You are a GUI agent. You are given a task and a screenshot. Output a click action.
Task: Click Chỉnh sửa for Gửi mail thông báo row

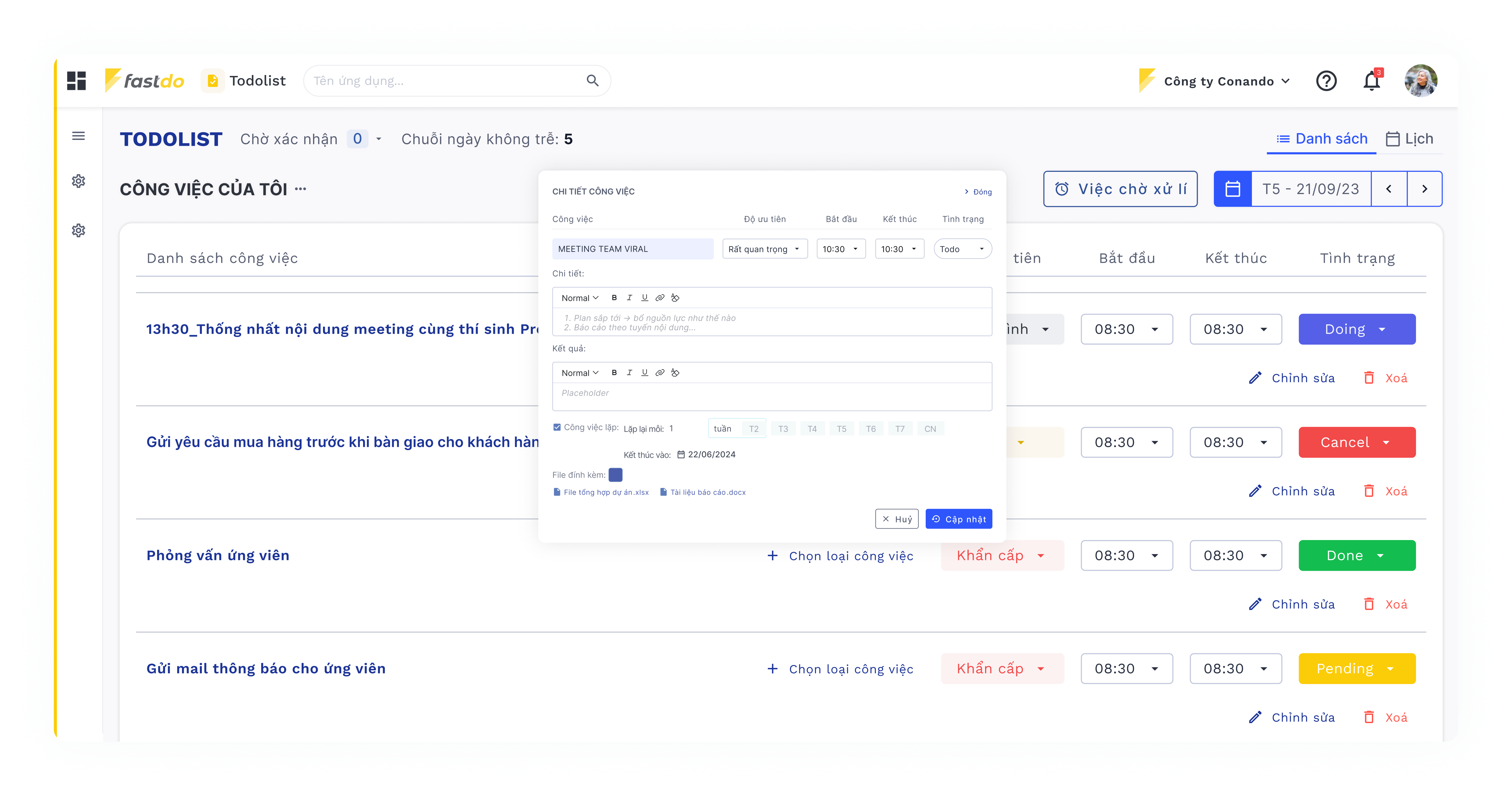click(x=1291, y=717)
